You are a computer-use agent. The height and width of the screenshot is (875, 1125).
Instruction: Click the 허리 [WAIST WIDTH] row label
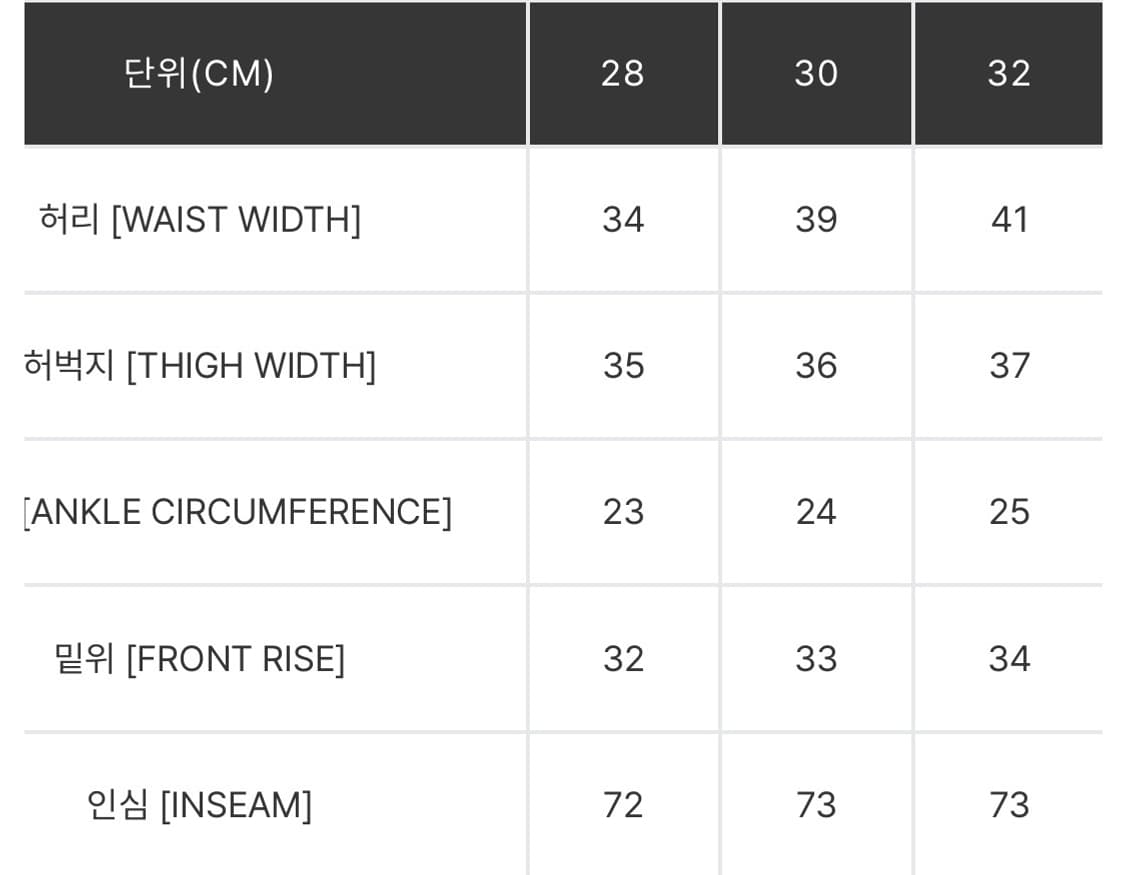(200, 219)
